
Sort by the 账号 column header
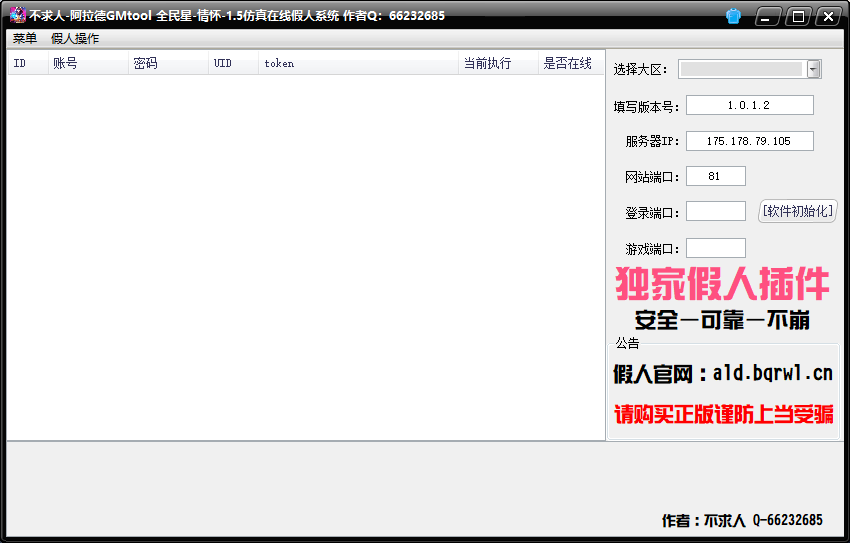pyautogui.click(x=88, y=63)
